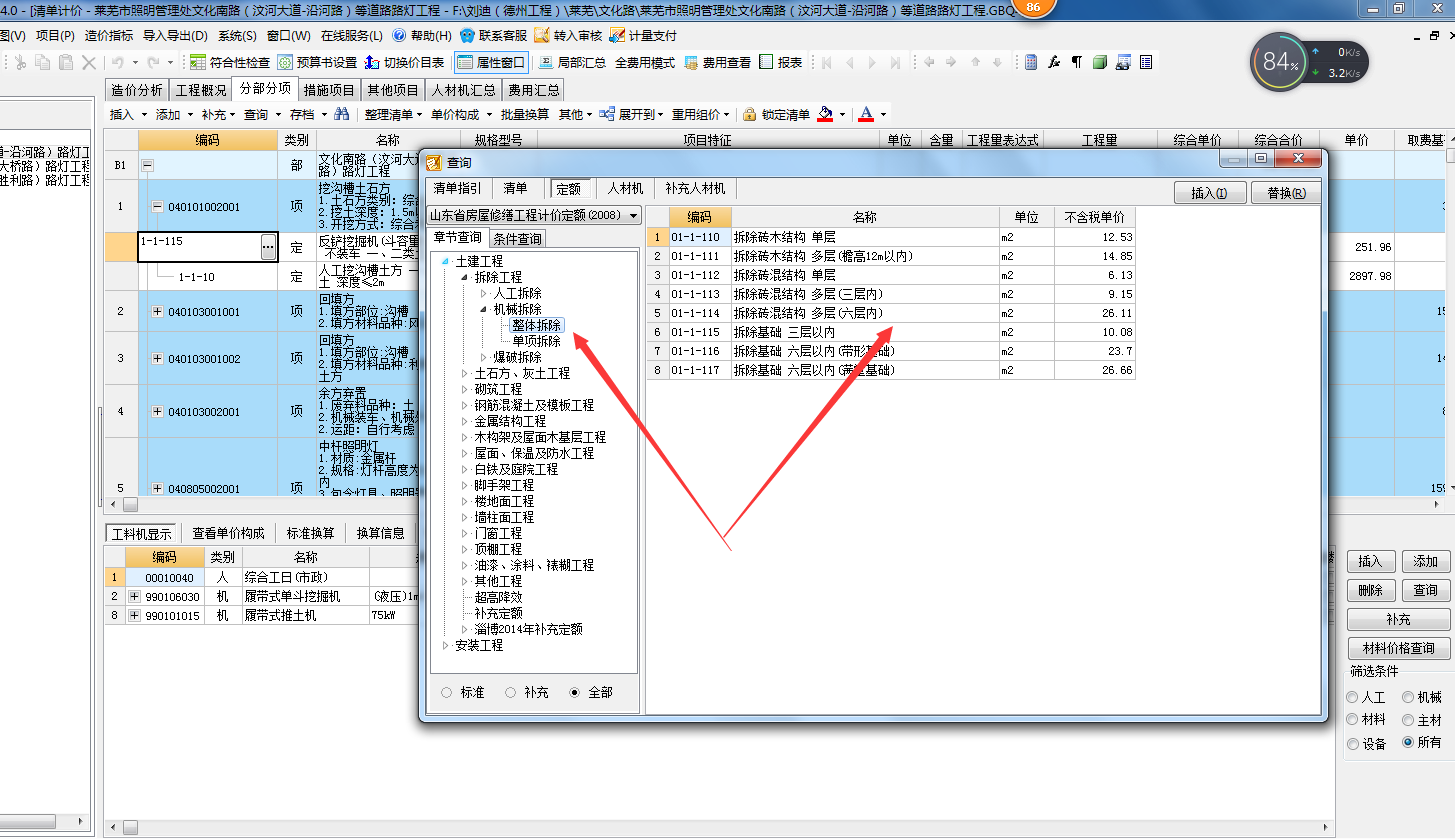
Task: Select the 补充 radio button in query dialog
Action: click(511, 692)
